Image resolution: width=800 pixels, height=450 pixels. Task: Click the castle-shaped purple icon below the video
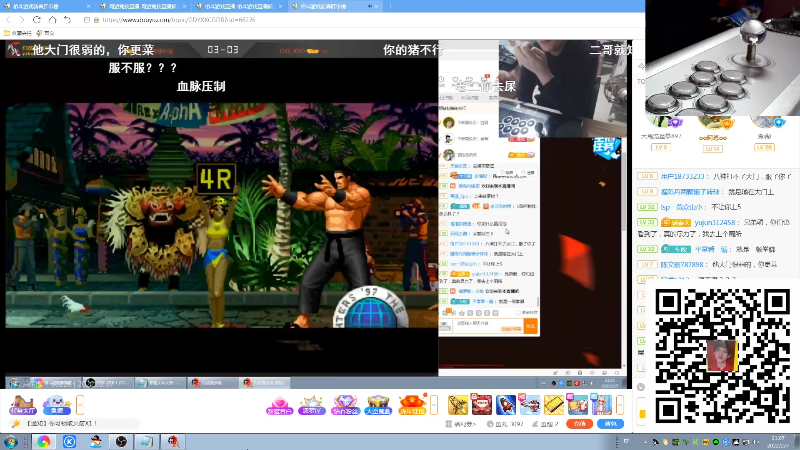(22, 405)
